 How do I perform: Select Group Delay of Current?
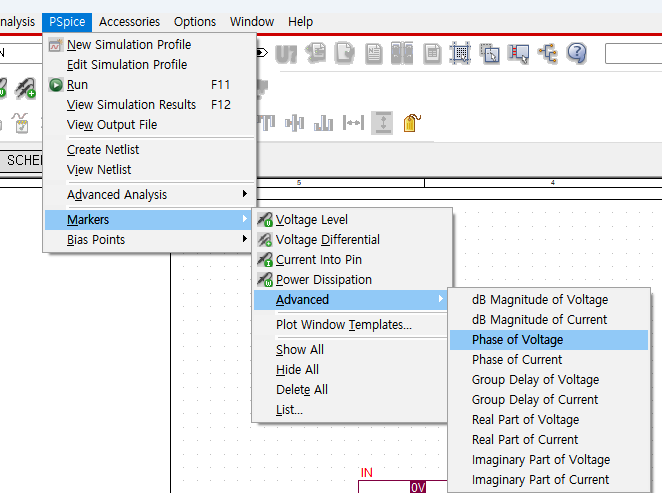[549, 400]
